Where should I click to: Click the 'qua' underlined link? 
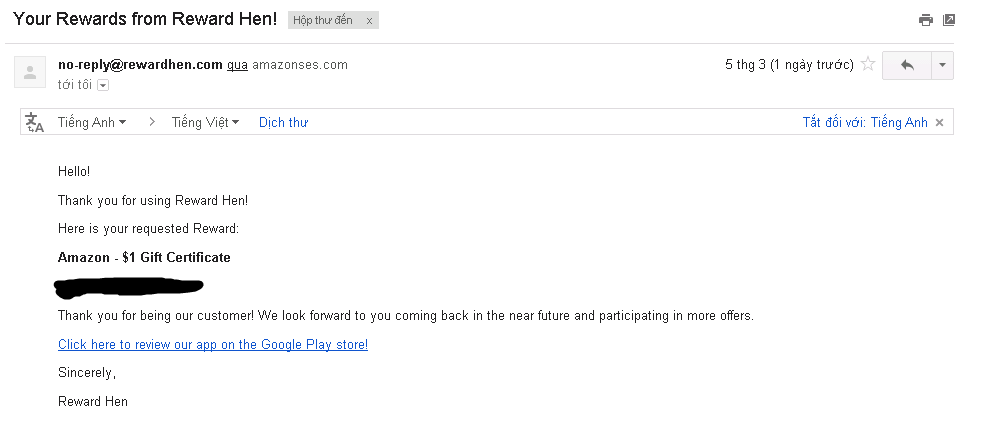pos(237,65)
